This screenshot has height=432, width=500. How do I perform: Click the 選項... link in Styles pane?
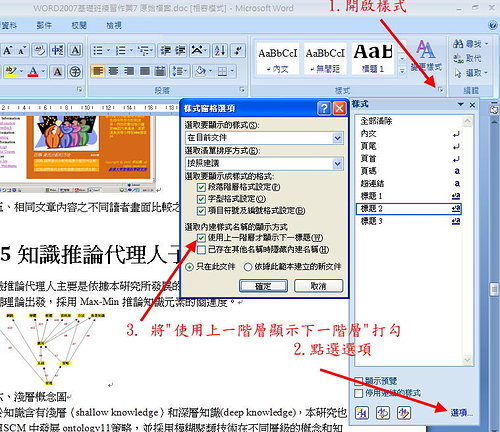pyautogui.click(x=462, y=413)
